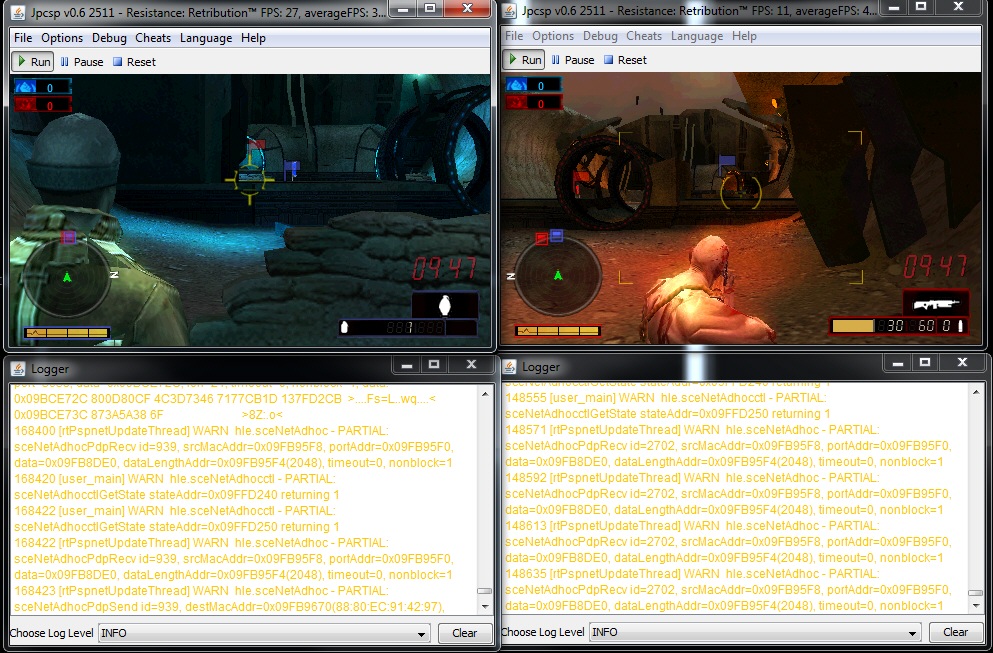Open Cheats menu in left Jpcsp window
This screenshot has height=653, width=993.
(x=153, y=38)
